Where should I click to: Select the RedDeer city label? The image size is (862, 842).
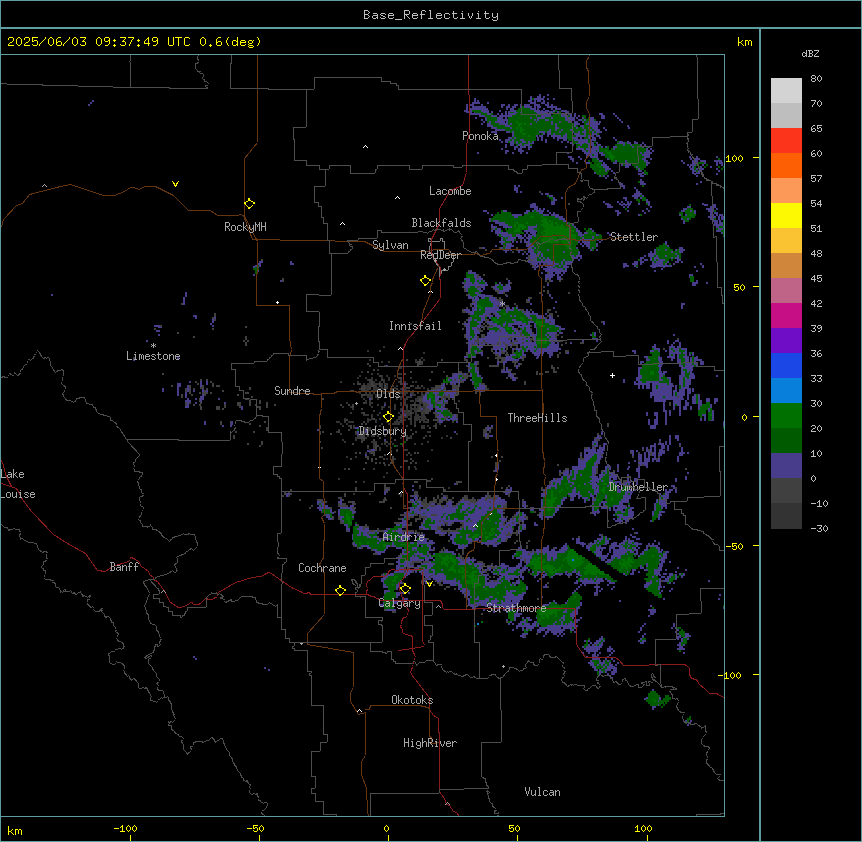pos(440,255)
